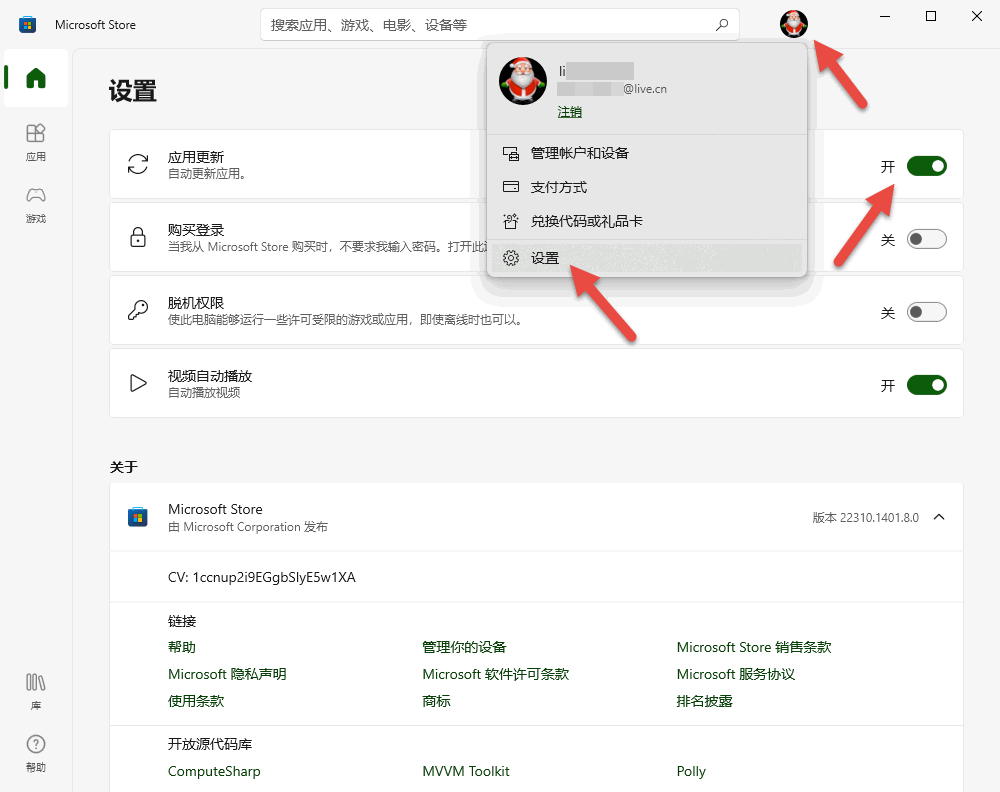Viewport: 1000px width, 792px height.
Task: Click the 版本 22310.1401.8.0 text
Action: 865,518
